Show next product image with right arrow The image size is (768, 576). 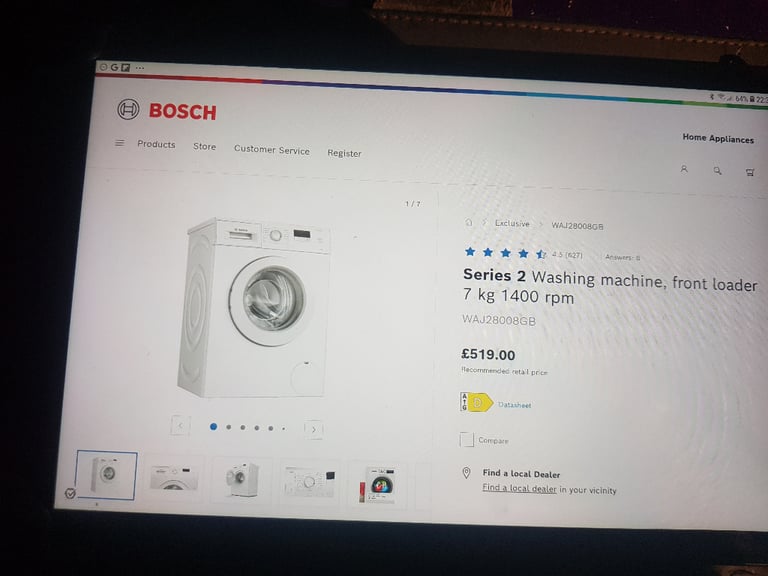[x=313, y=429]
